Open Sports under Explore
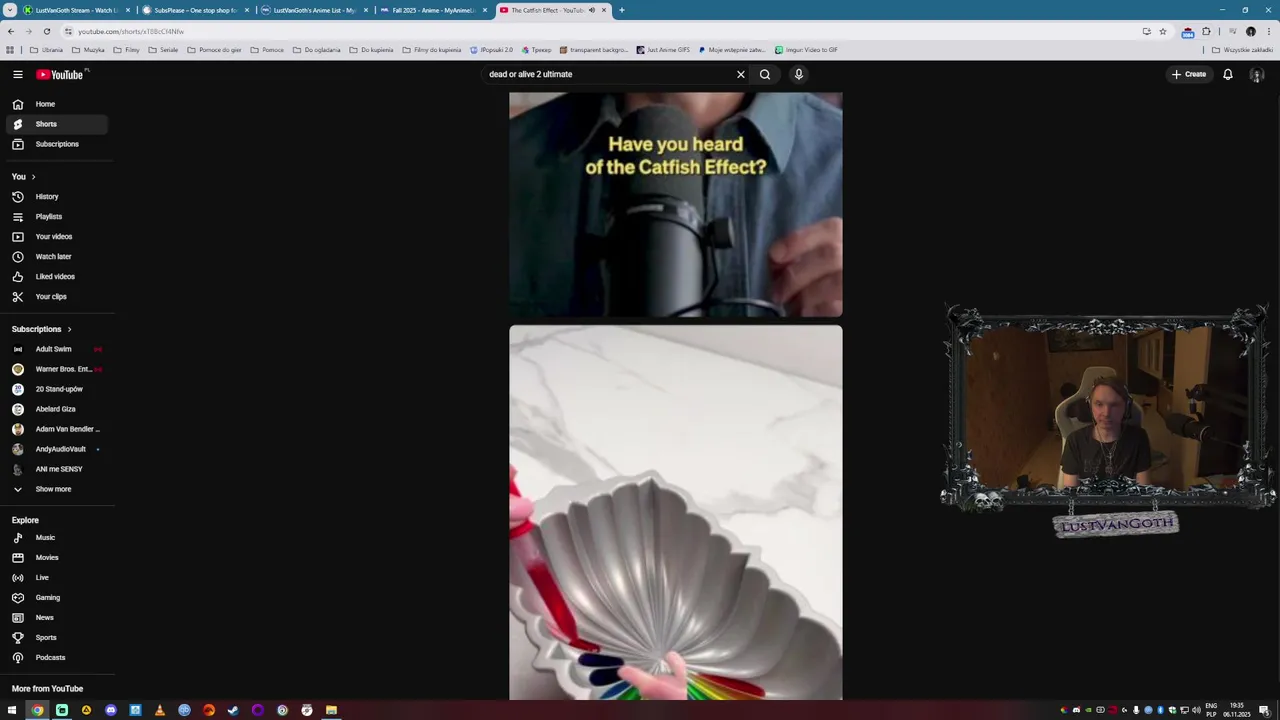The width and height of the screenshot is (1280, 720). [57, 638]
